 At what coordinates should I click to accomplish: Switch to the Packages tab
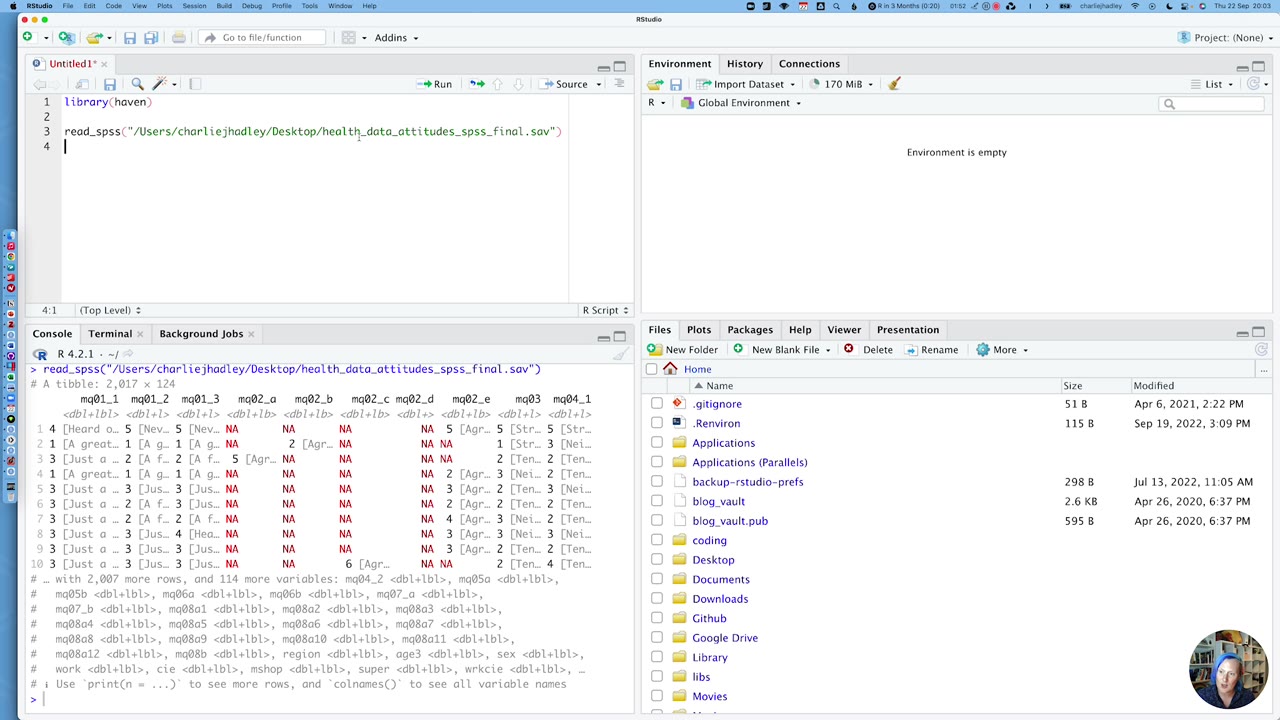(x=749, y=330)
